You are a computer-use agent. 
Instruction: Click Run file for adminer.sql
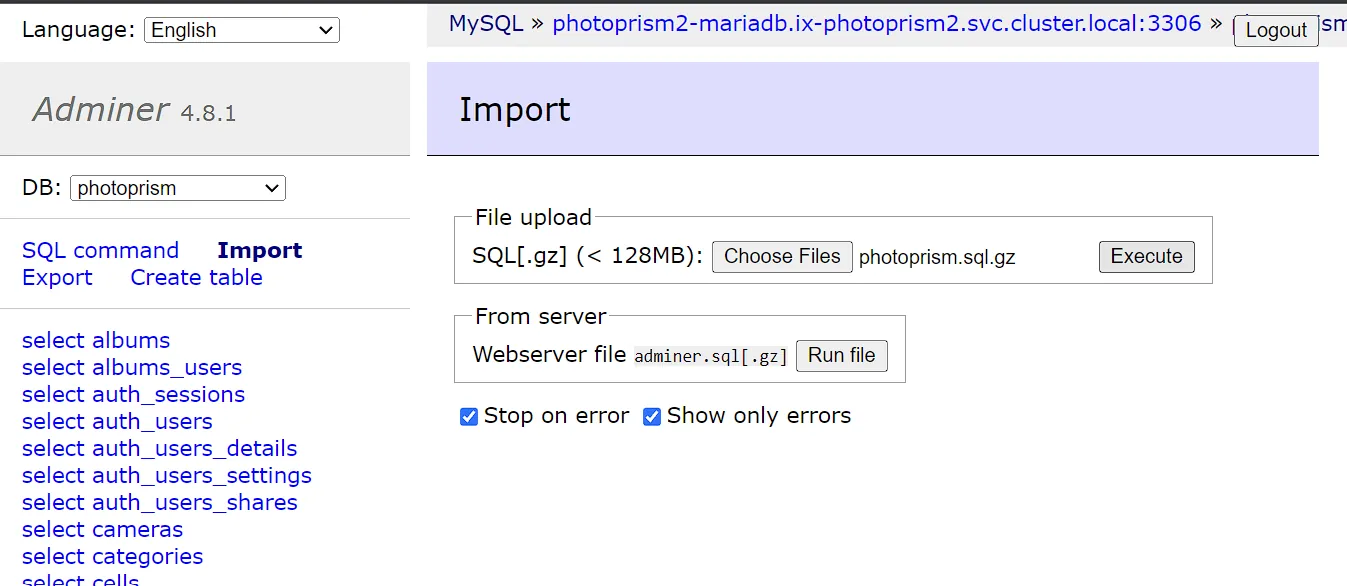[841, 355]
